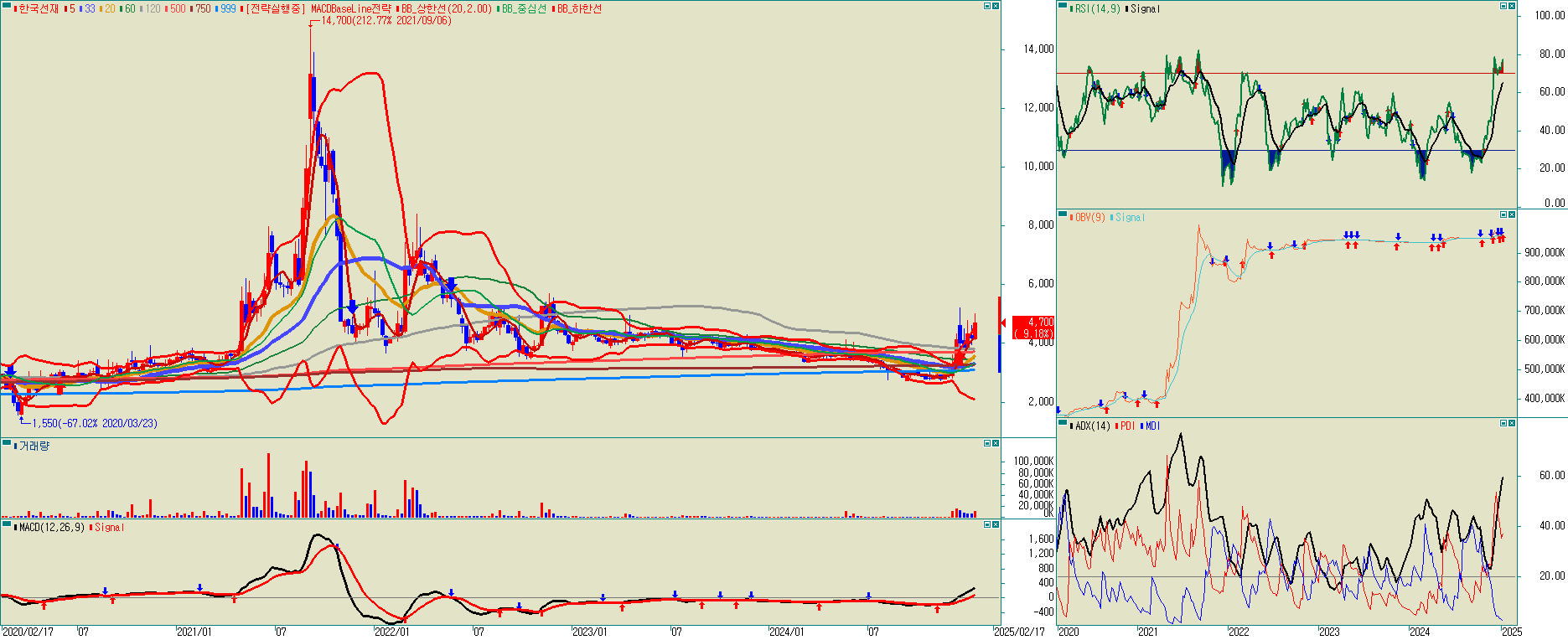The image size is (1568, 640).
Task: Click the OBV(9) indicator label
Action: (x=1089, y=217)
